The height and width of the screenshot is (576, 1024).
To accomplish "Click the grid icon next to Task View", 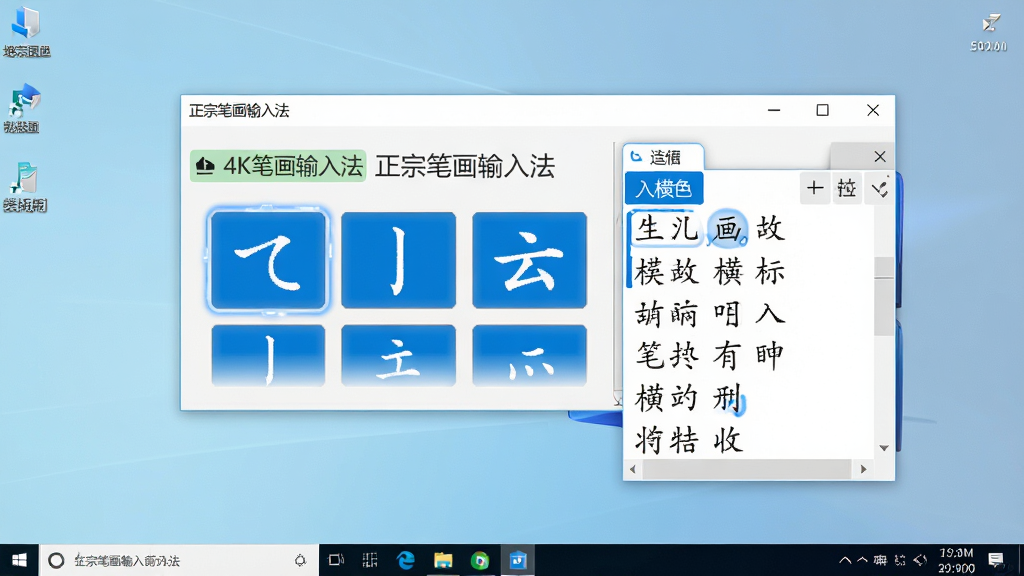I will 370,560.
